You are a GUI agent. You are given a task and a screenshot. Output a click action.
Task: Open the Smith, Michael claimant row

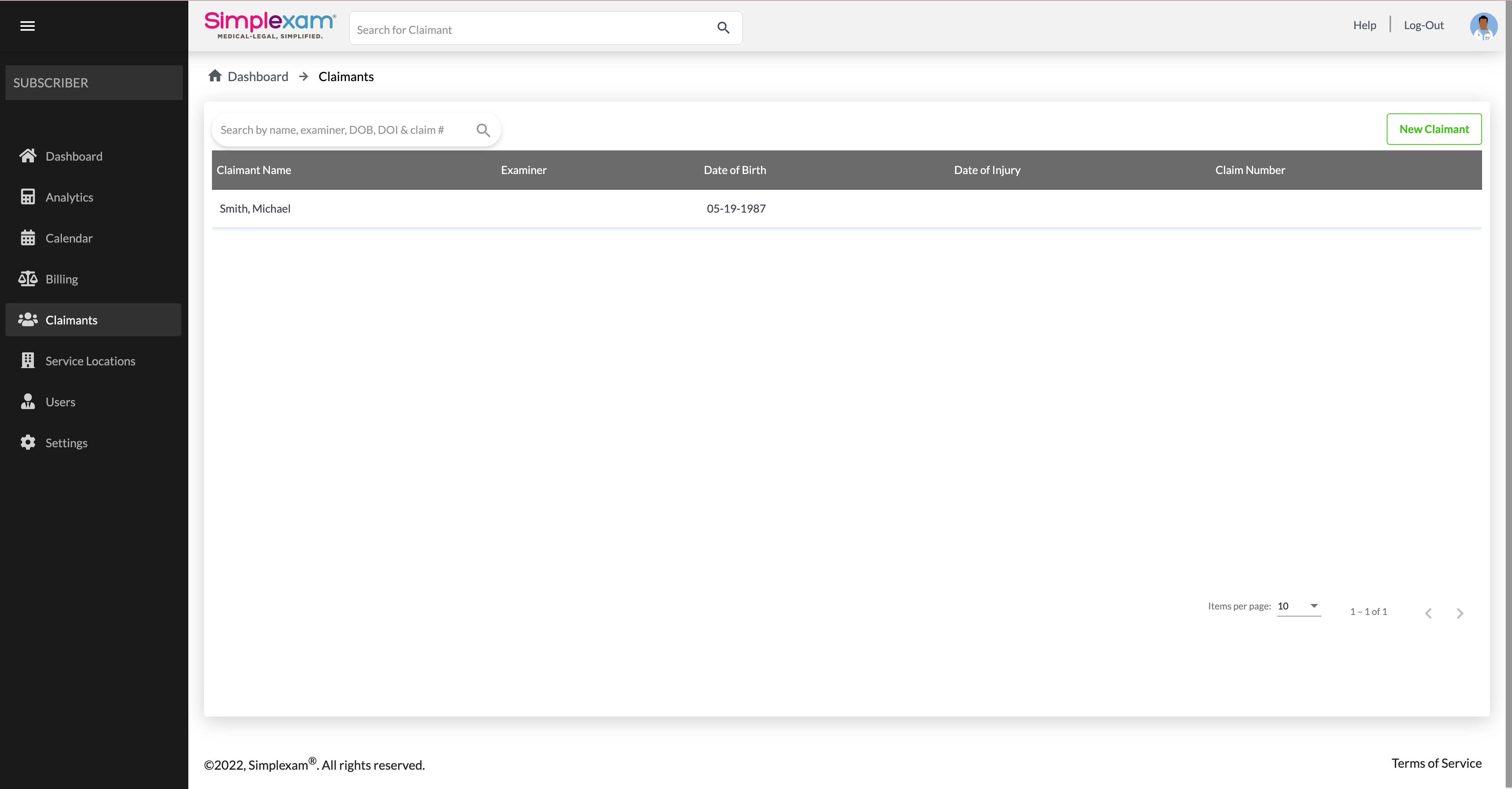pos(255,209)
